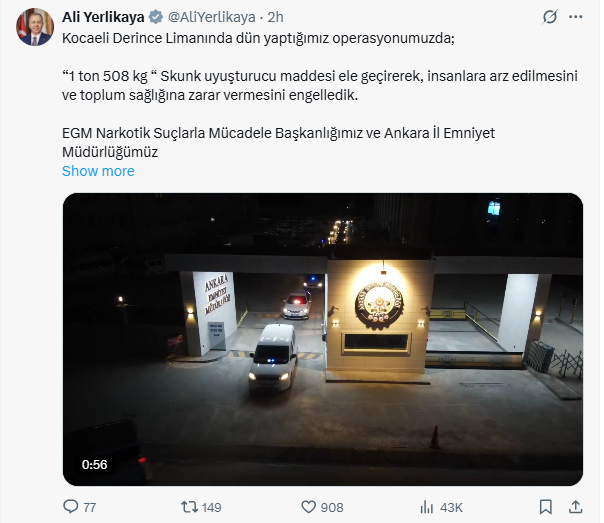The height and width of the screenshot is (523, 604).
Task: Bookmark this post
Action: (x=545, y=507)
